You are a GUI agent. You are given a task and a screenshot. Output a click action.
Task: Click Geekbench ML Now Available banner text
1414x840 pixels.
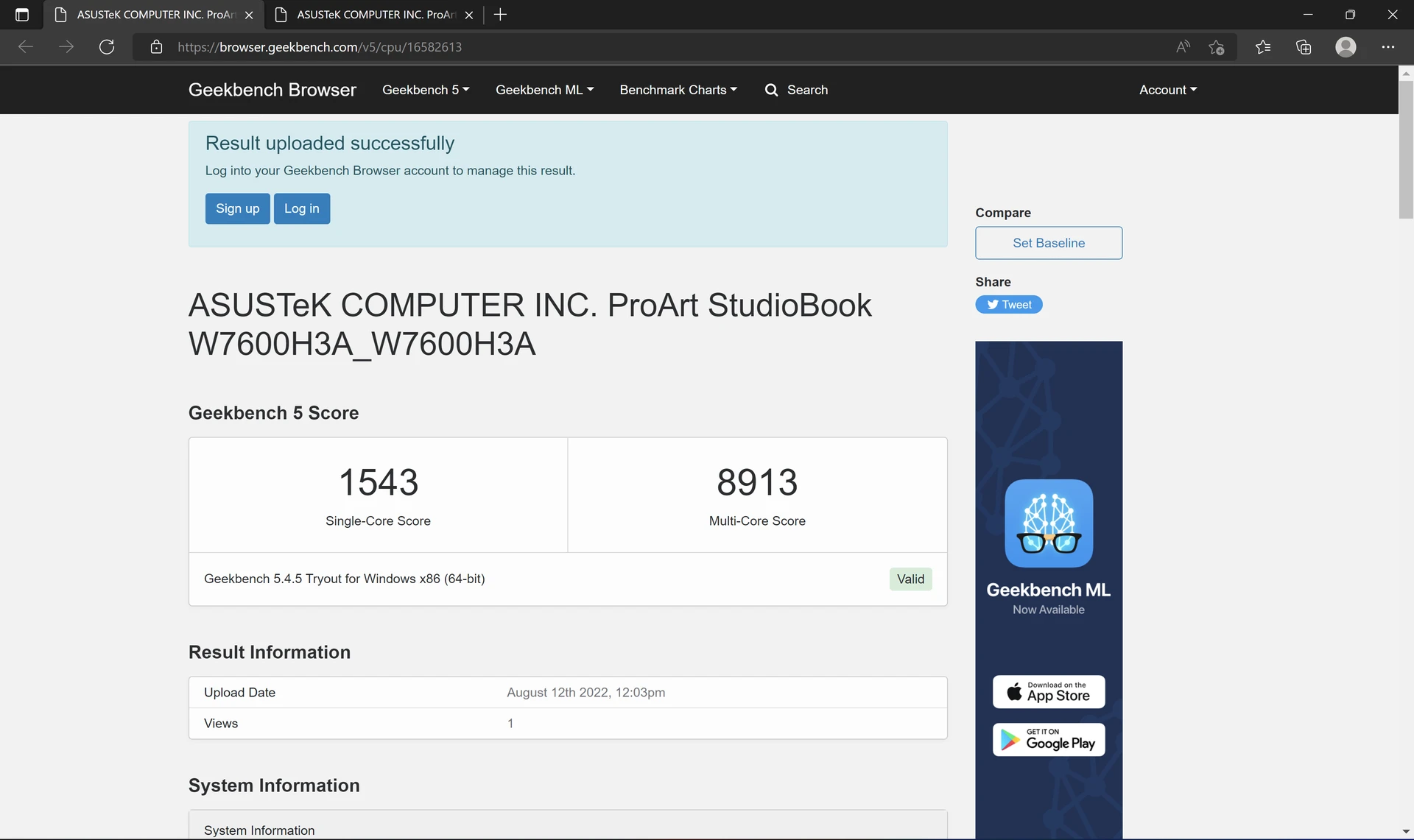click(1049, 599)
